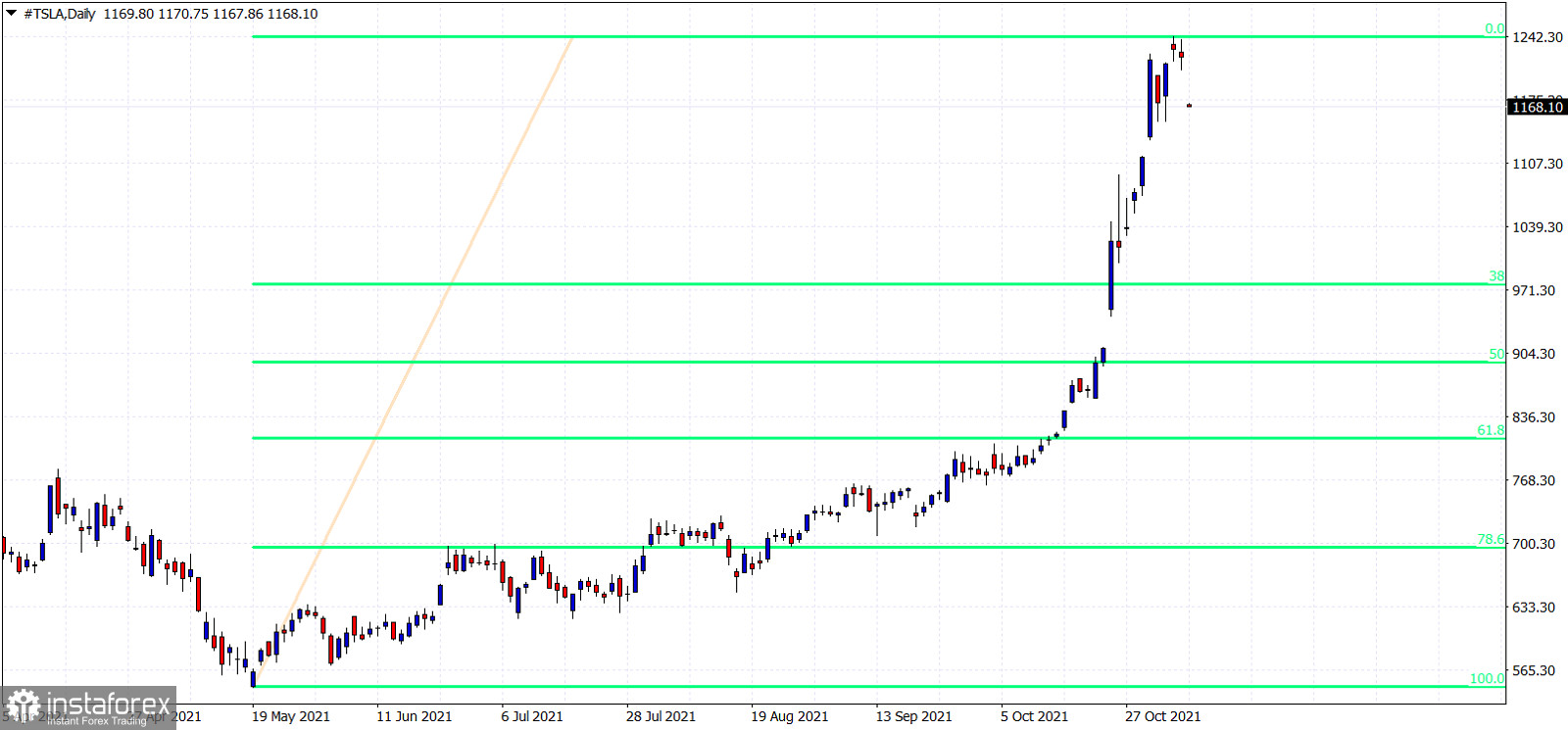The image size is (1568, 730).
Task: Click the 19 Aug 2021 date label
Action: (x=789, y=716)
